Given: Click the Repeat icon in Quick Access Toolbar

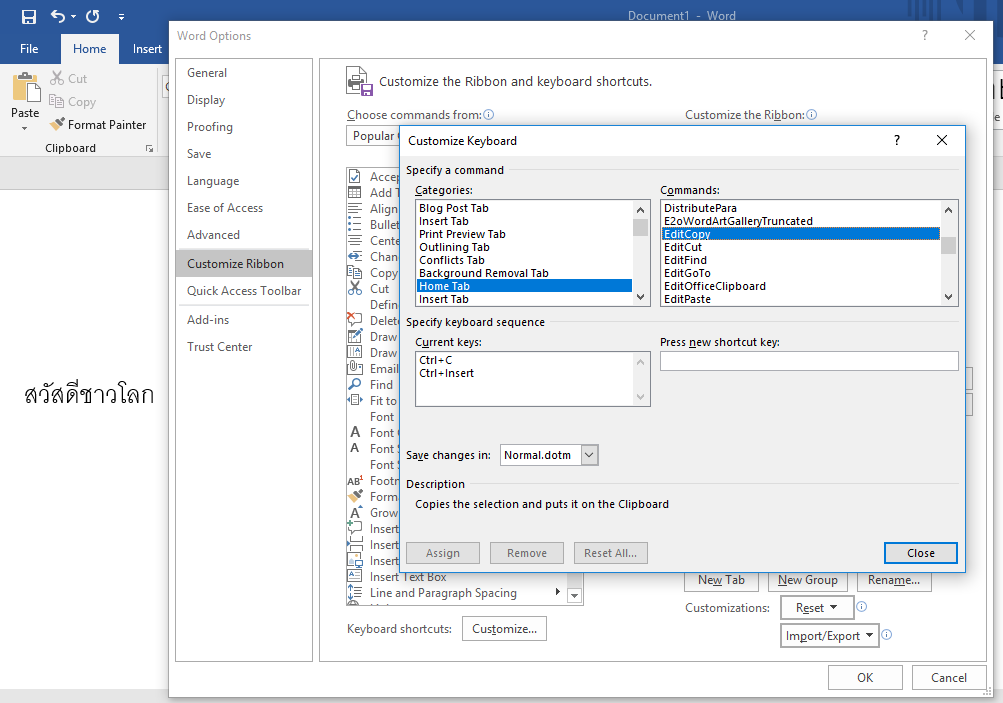Looking at the screenshot, I should tap(92, 16).
